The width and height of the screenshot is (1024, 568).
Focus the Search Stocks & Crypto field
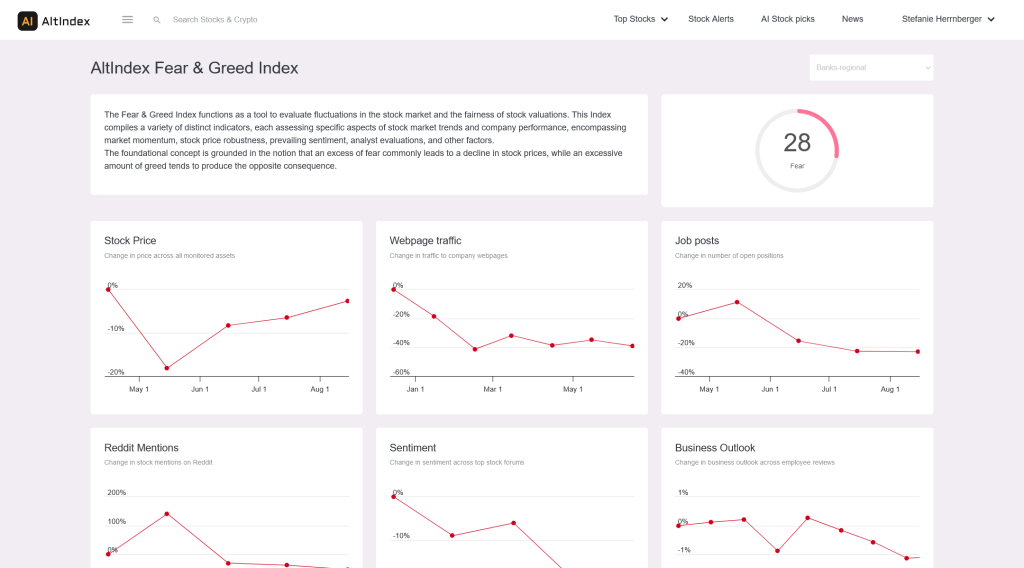click(215, 20)
